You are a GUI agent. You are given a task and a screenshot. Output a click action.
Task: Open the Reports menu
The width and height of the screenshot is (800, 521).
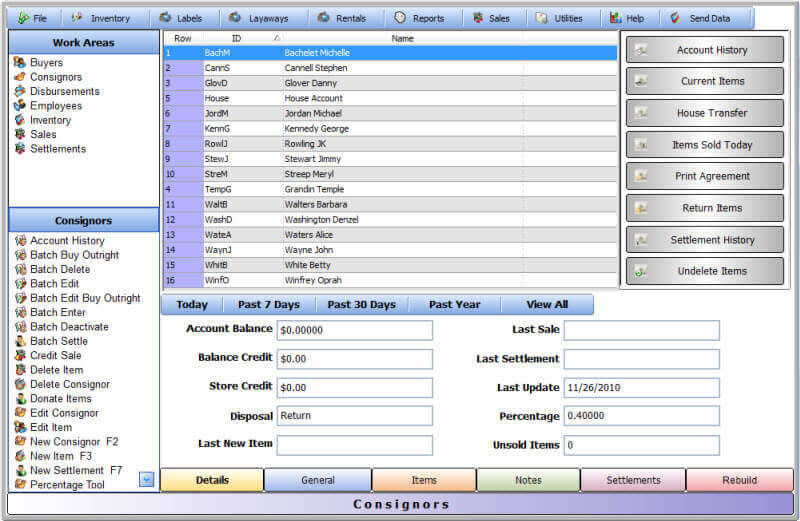[419, 18]
